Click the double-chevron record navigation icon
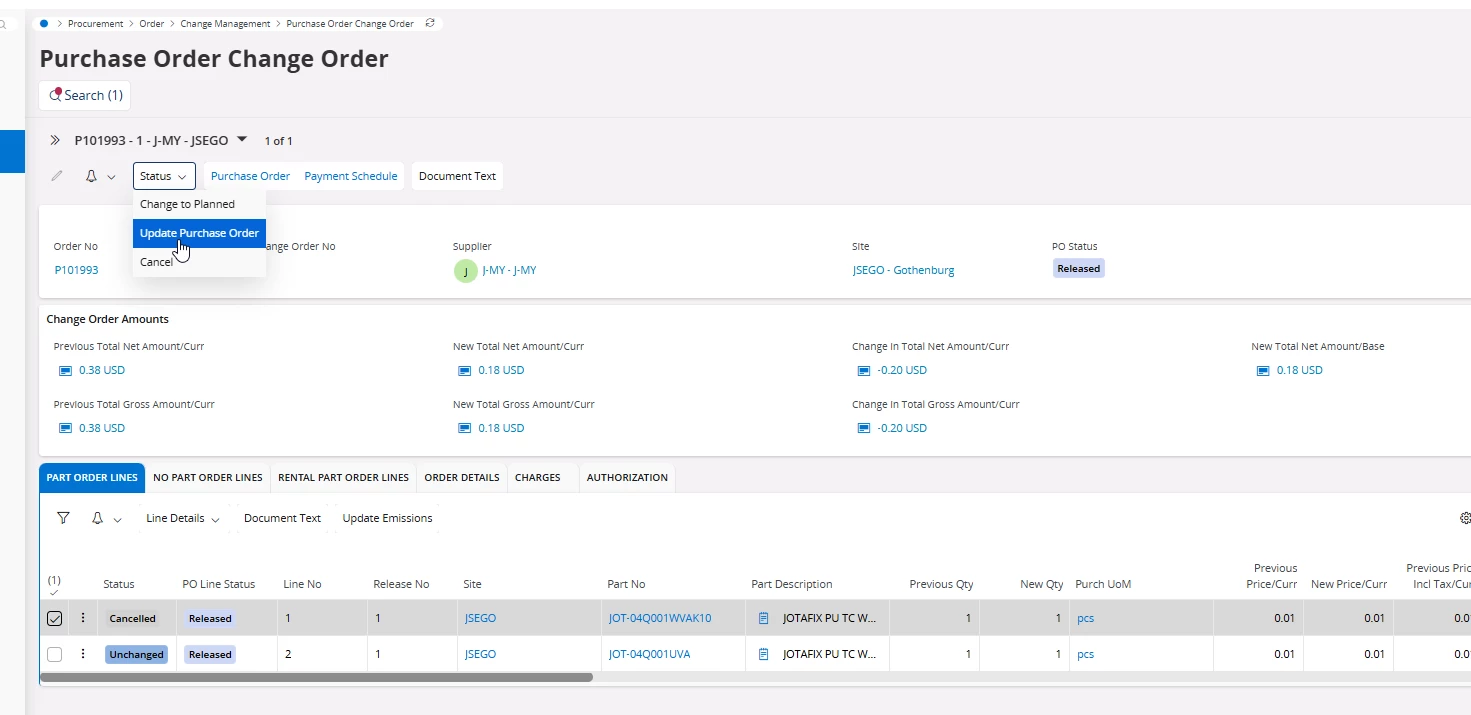The width and height of the screenshot is (1471, 715). tap(56, 141)
